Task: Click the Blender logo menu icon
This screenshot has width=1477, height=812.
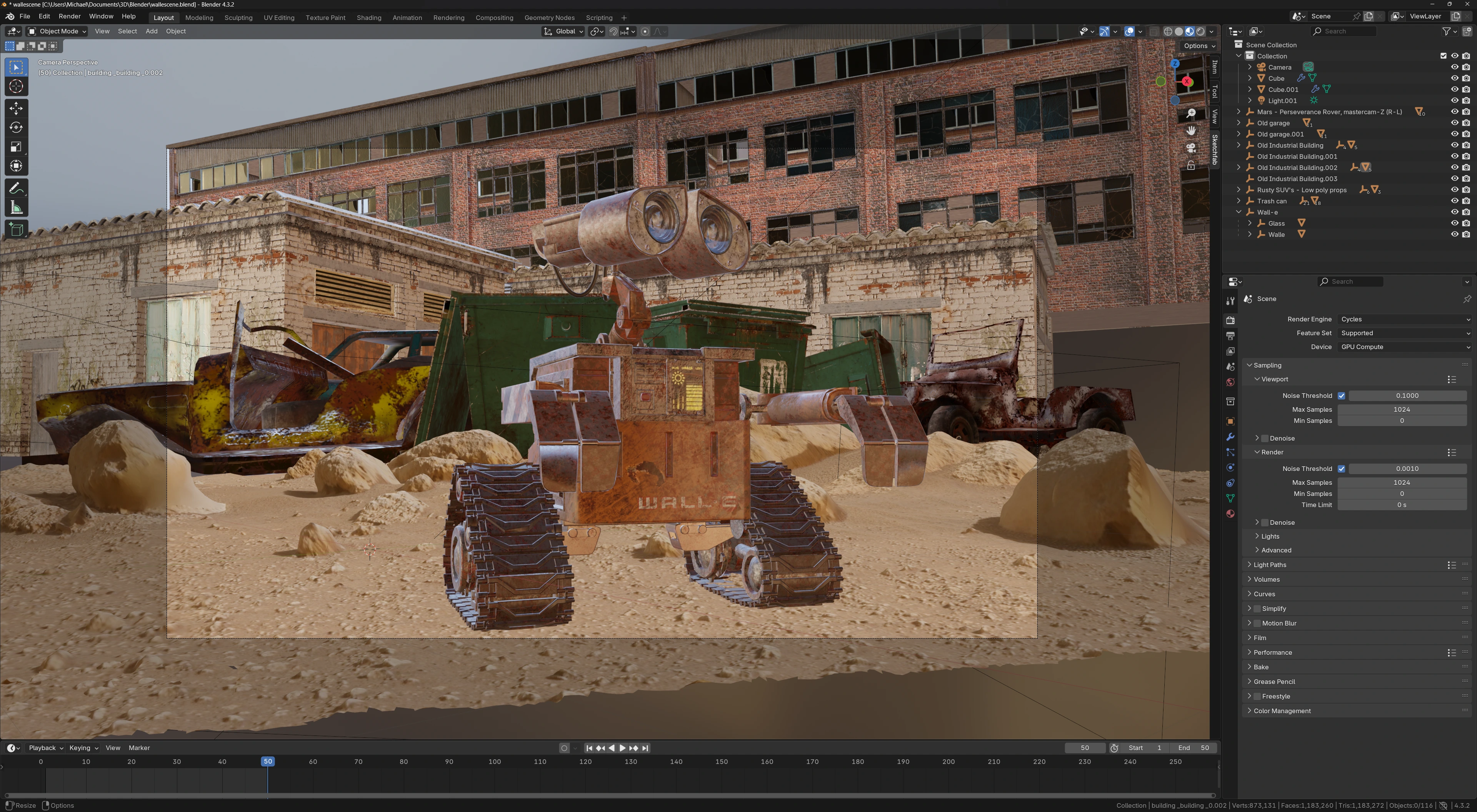Action: [x=10, y=16]
